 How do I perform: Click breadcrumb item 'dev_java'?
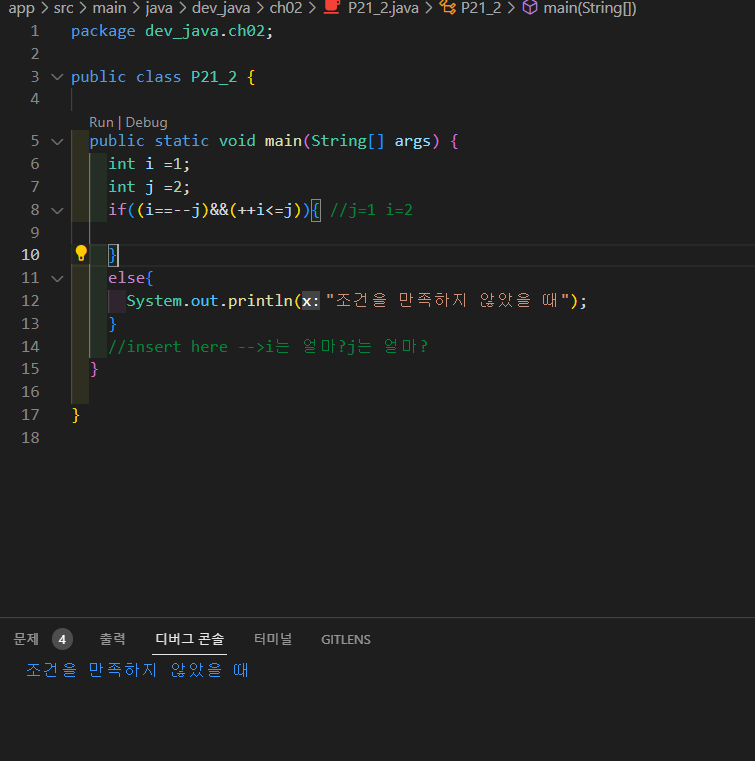(221, 8)
